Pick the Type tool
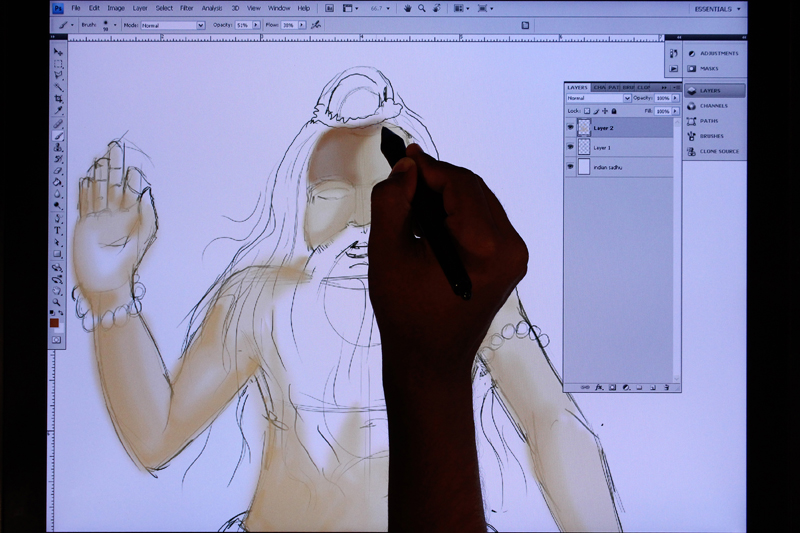 58,231
